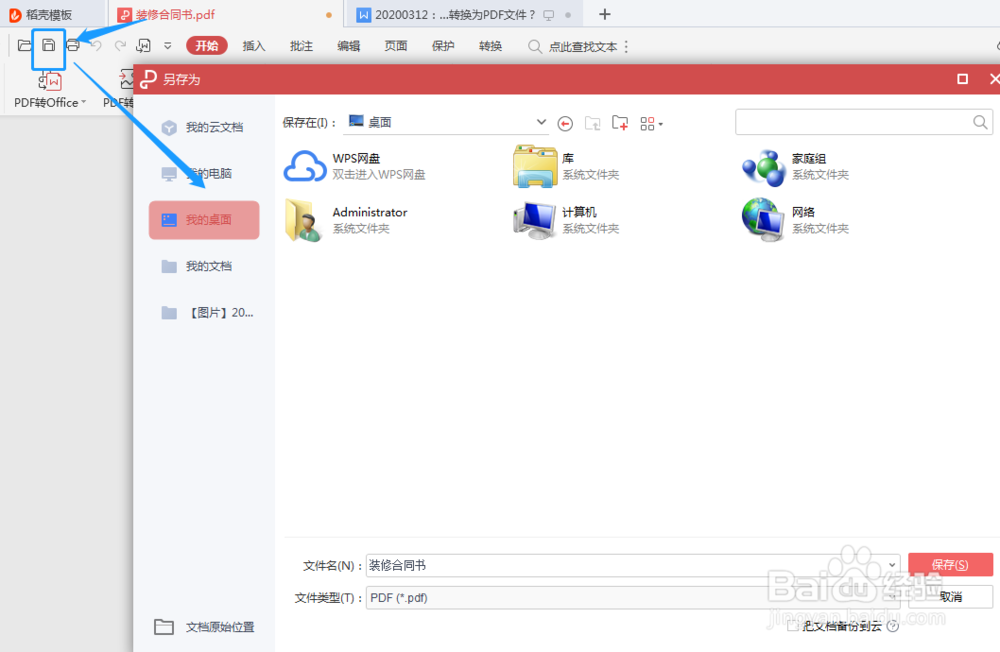Expand the 文件类型 PDF format dropdown
1000x652 pixels.
(x=893, y=597)
